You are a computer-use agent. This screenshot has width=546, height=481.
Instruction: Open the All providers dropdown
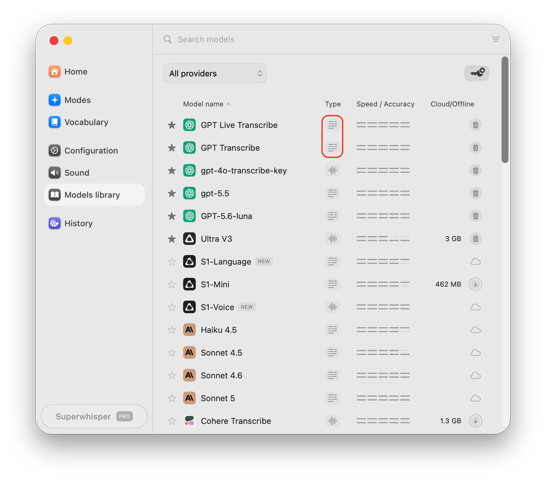(x=215, y=73)
